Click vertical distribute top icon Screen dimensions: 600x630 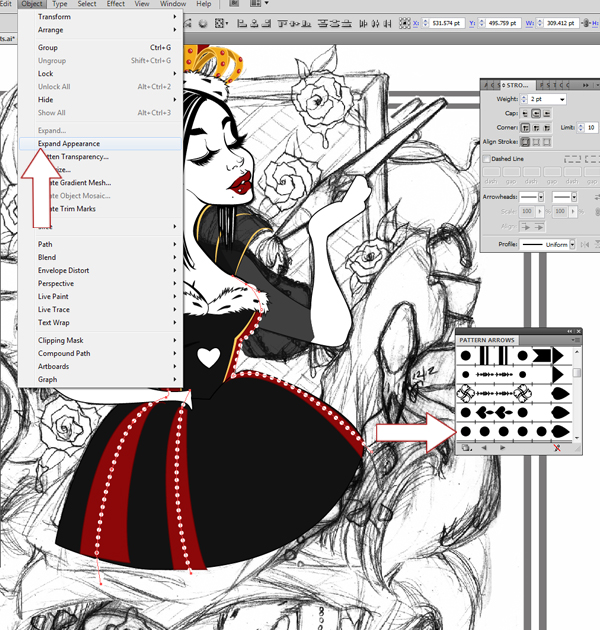pyautogui.click(x=323, y=23)
